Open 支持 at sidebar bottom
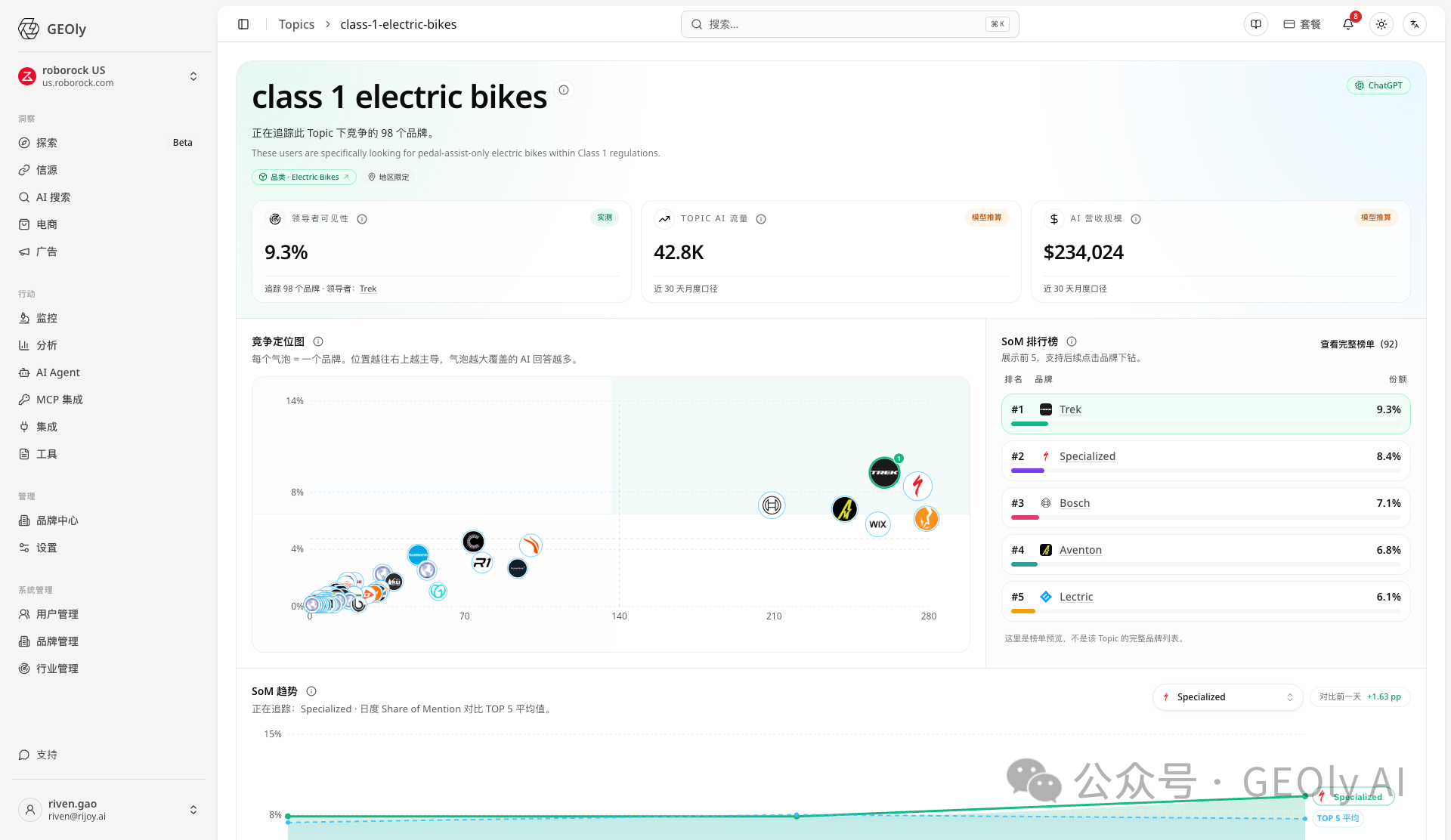Screen dimensions: 1451x840 (109, 755)
